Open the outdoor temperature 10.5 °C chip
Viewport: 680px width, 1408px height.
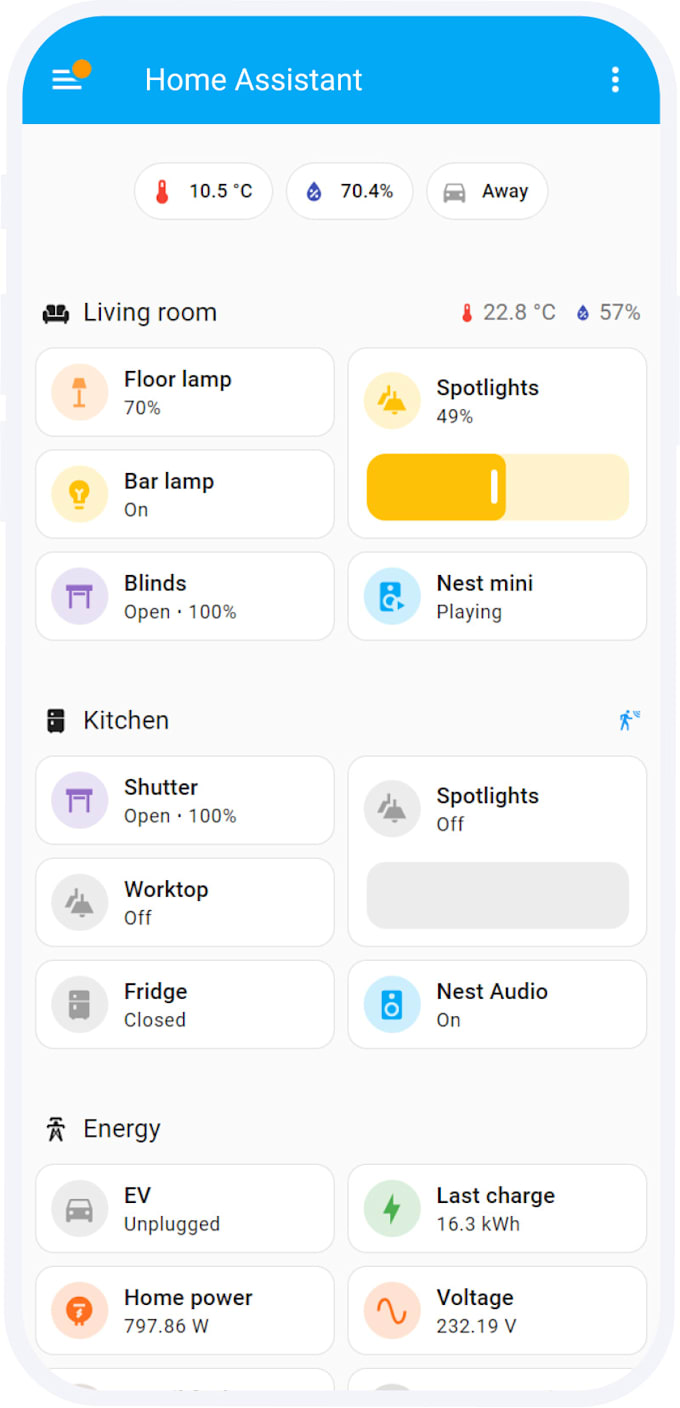point(204,191)
